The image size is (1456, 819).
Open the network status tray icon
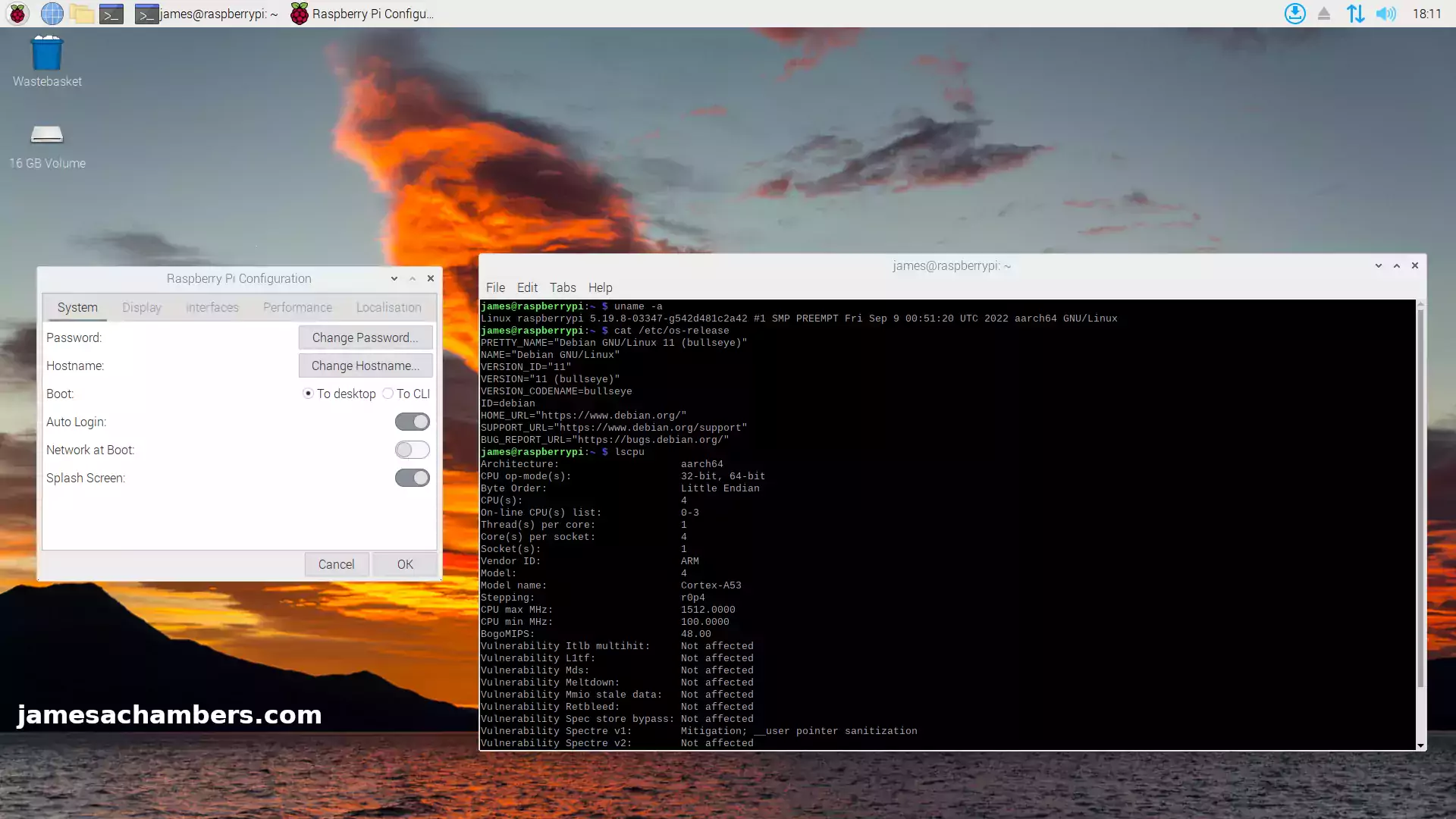coord(1355,14)
